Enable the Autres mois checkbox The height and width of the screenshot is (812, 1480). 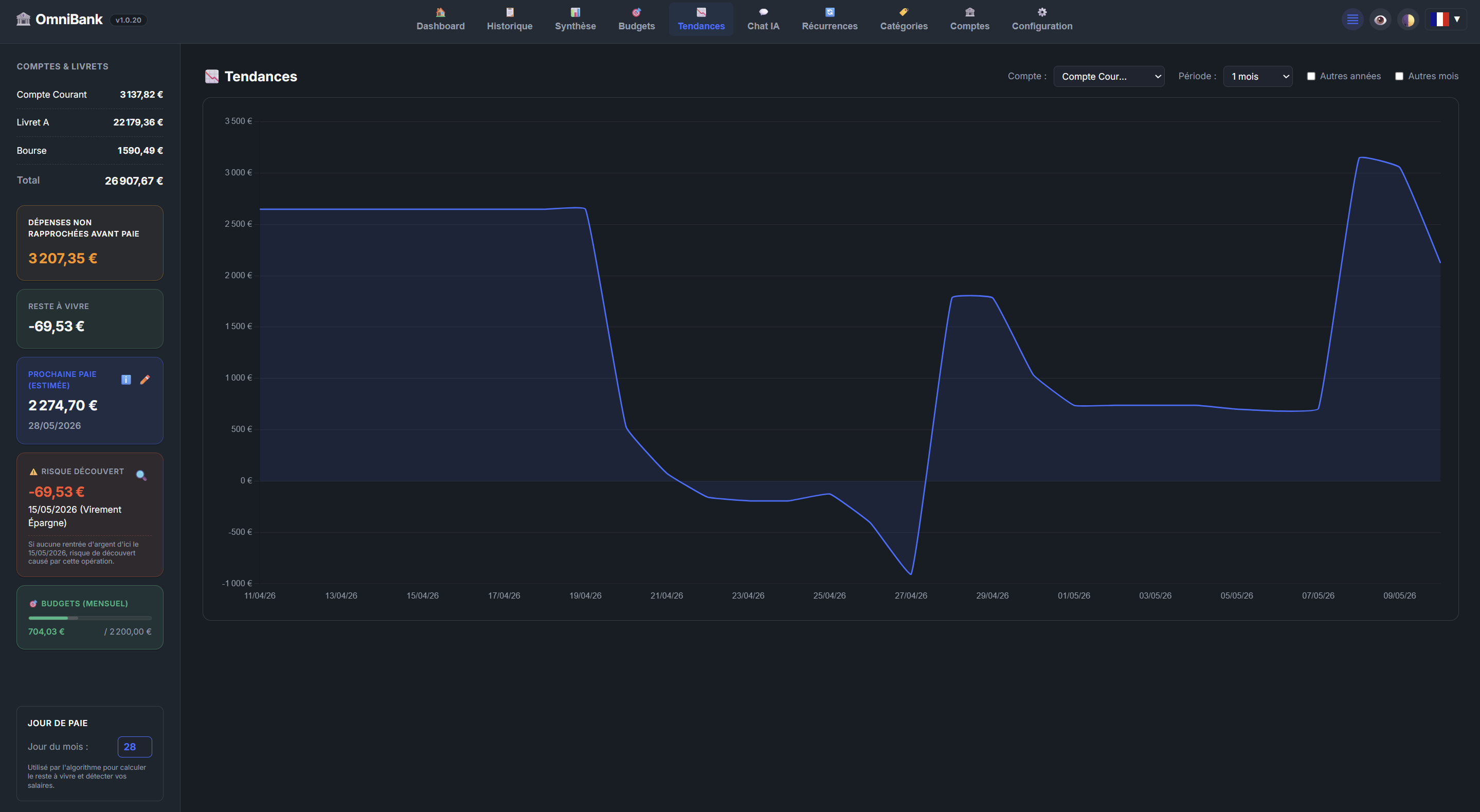[x=1399, y=77]
